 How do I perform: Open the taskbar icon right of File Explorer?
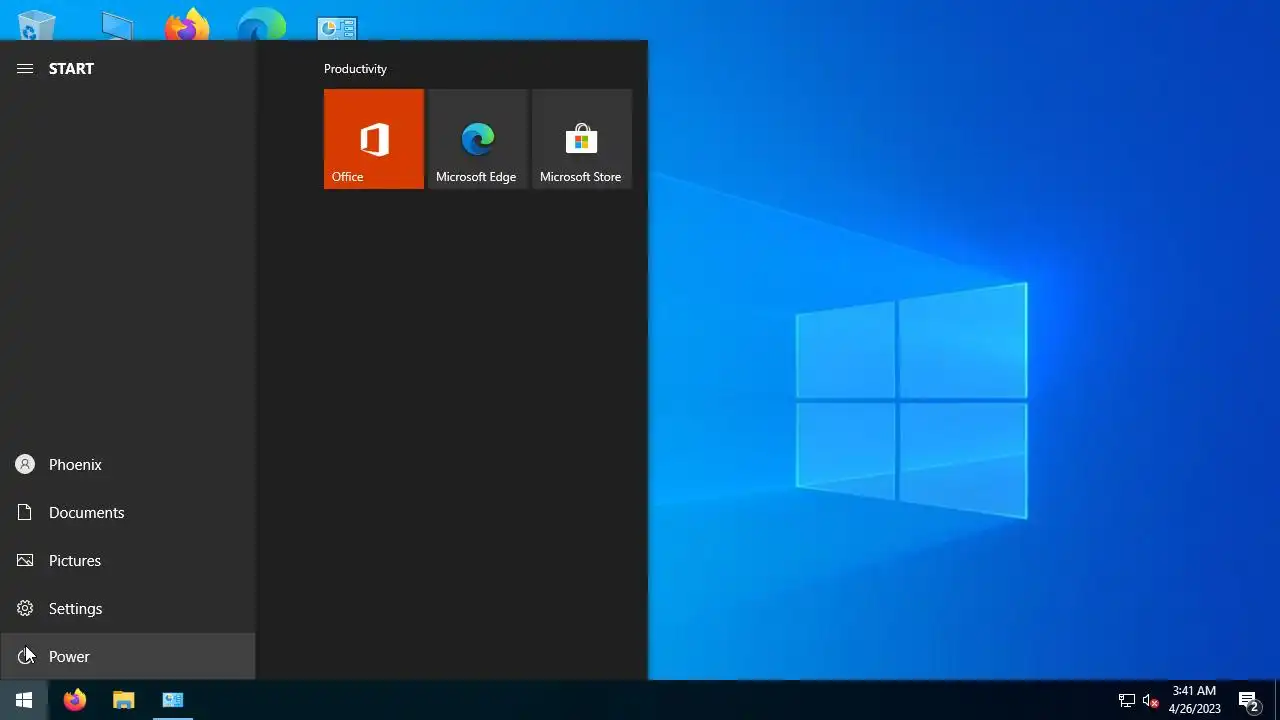pos(173,700)
